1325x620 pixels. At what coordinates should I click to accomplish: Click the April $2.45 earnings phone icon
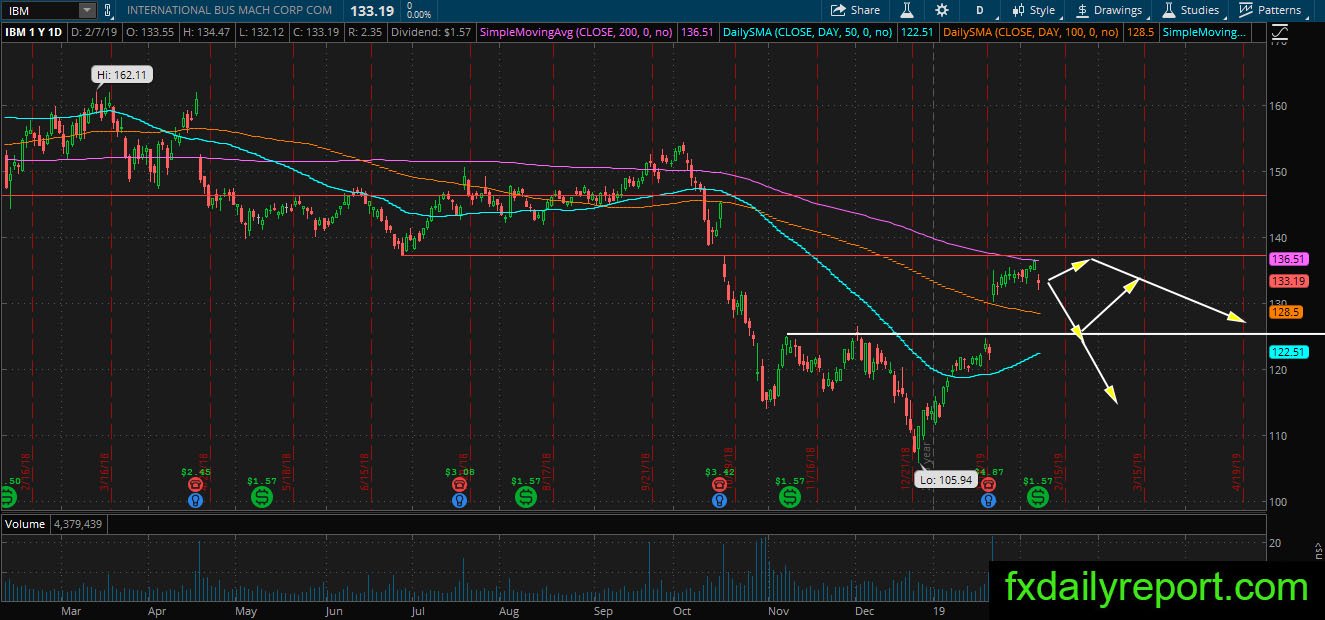(x=195, y=483)
